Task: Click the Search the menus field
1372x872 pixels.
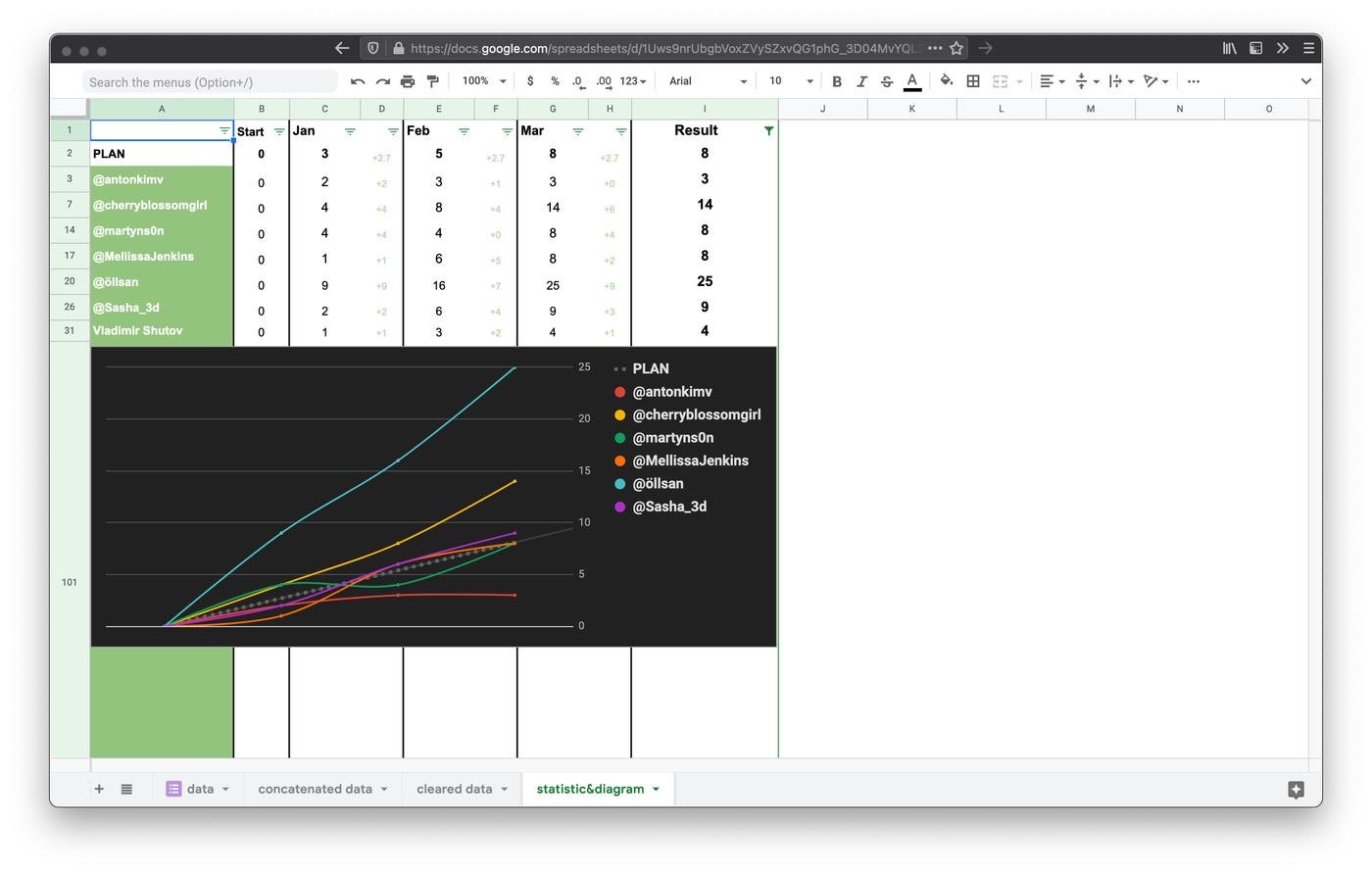Action: point(210,82)
